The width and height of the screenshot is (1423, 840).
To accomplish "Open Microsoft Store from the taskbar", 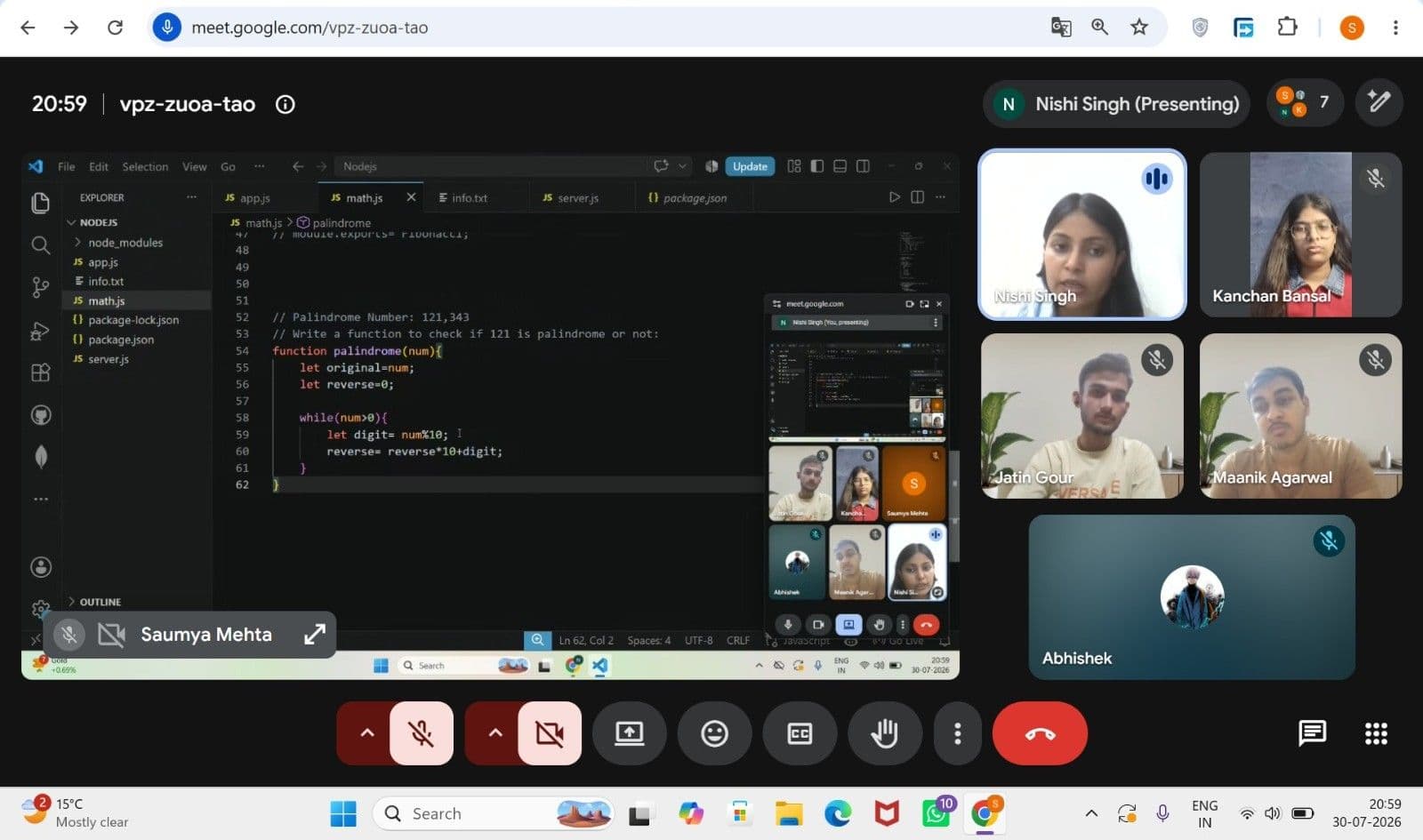I will coord(739,813).
